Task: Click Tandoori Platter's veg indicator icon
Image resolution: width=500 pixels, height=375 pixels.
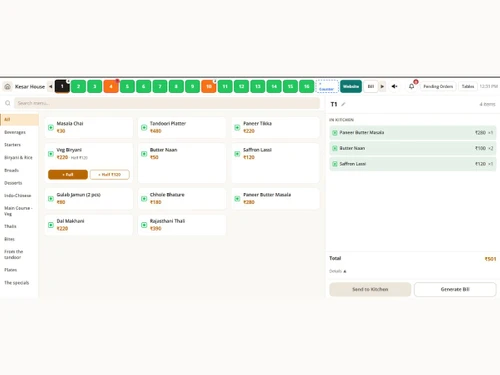Action: (x=144, y=127)
